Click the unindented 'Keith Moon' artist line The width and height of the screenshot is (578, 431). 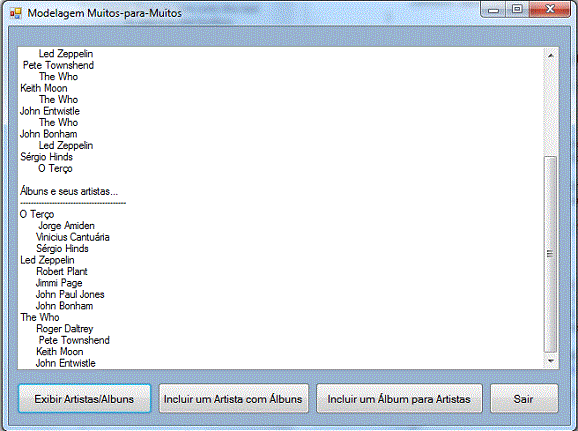[44, 88]
